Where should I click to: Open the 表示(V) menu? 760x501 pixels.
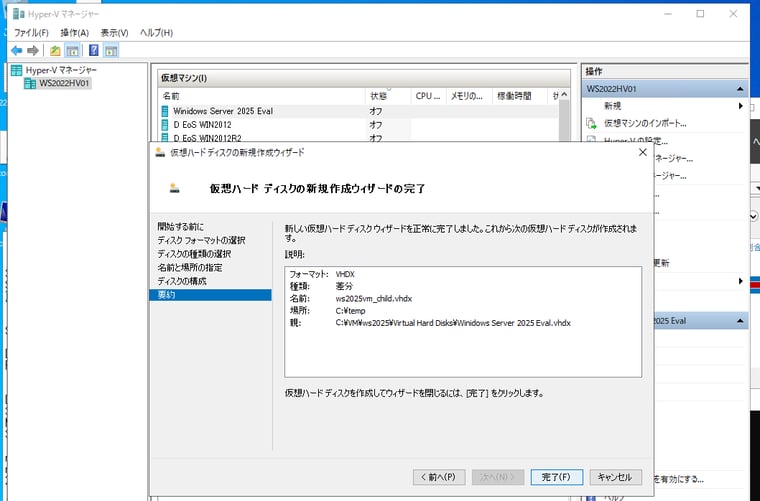tap(114, 32)
